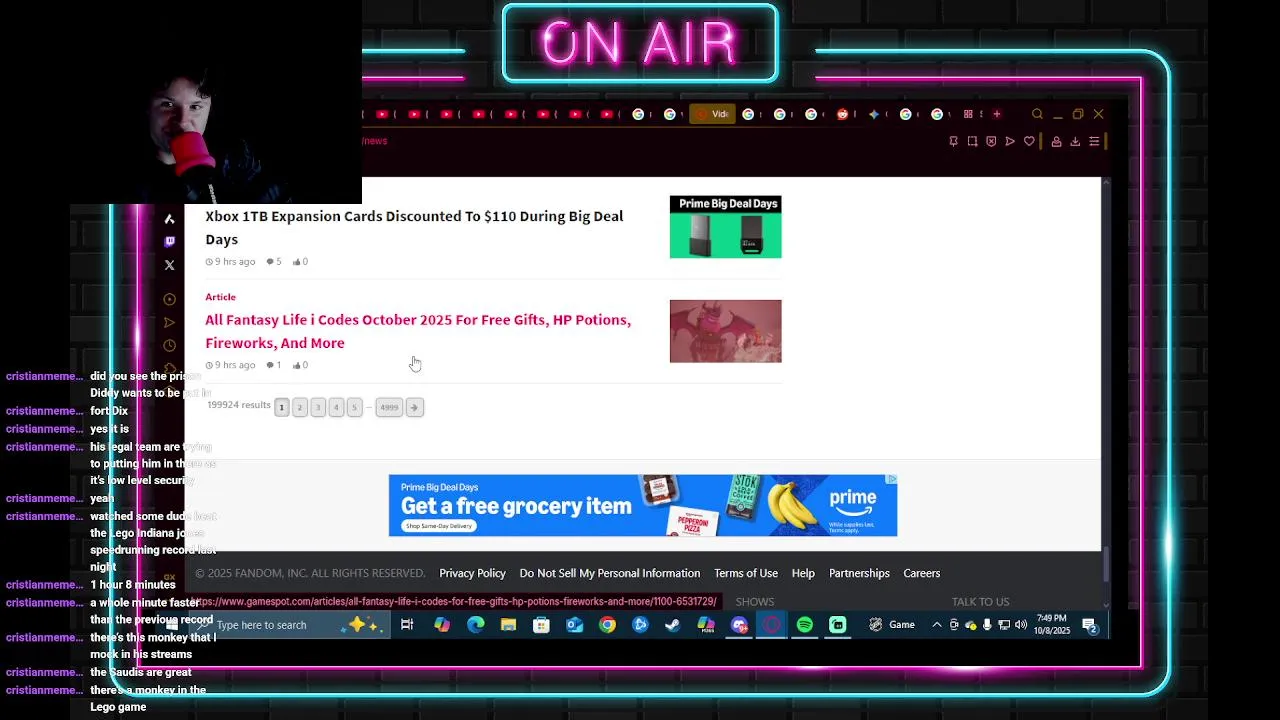Click the Fantasy Life article thumbnail
The image size is (1280, 720).
pos(725,331)
